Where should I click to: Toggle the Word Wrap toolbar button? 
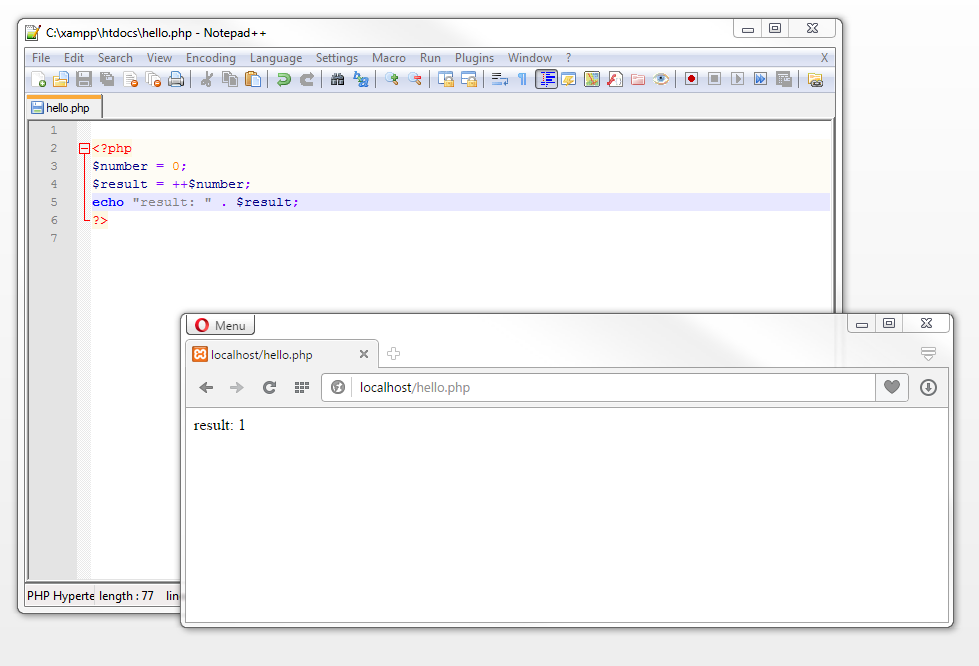point(499,79)
